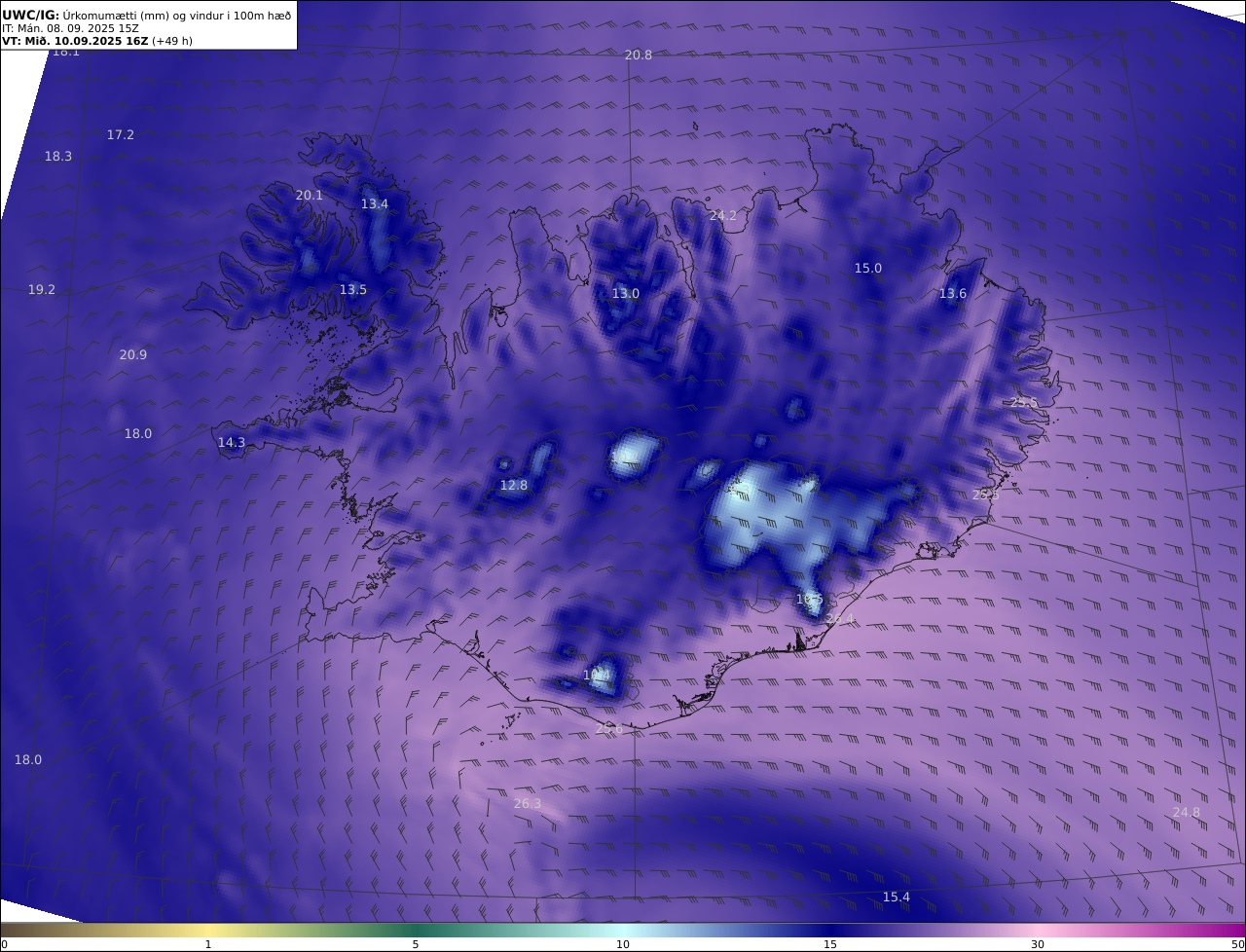Click the 24.8 value label
The height and width of the screenshot is (952, 1246).
click(x=1187, y=813)
